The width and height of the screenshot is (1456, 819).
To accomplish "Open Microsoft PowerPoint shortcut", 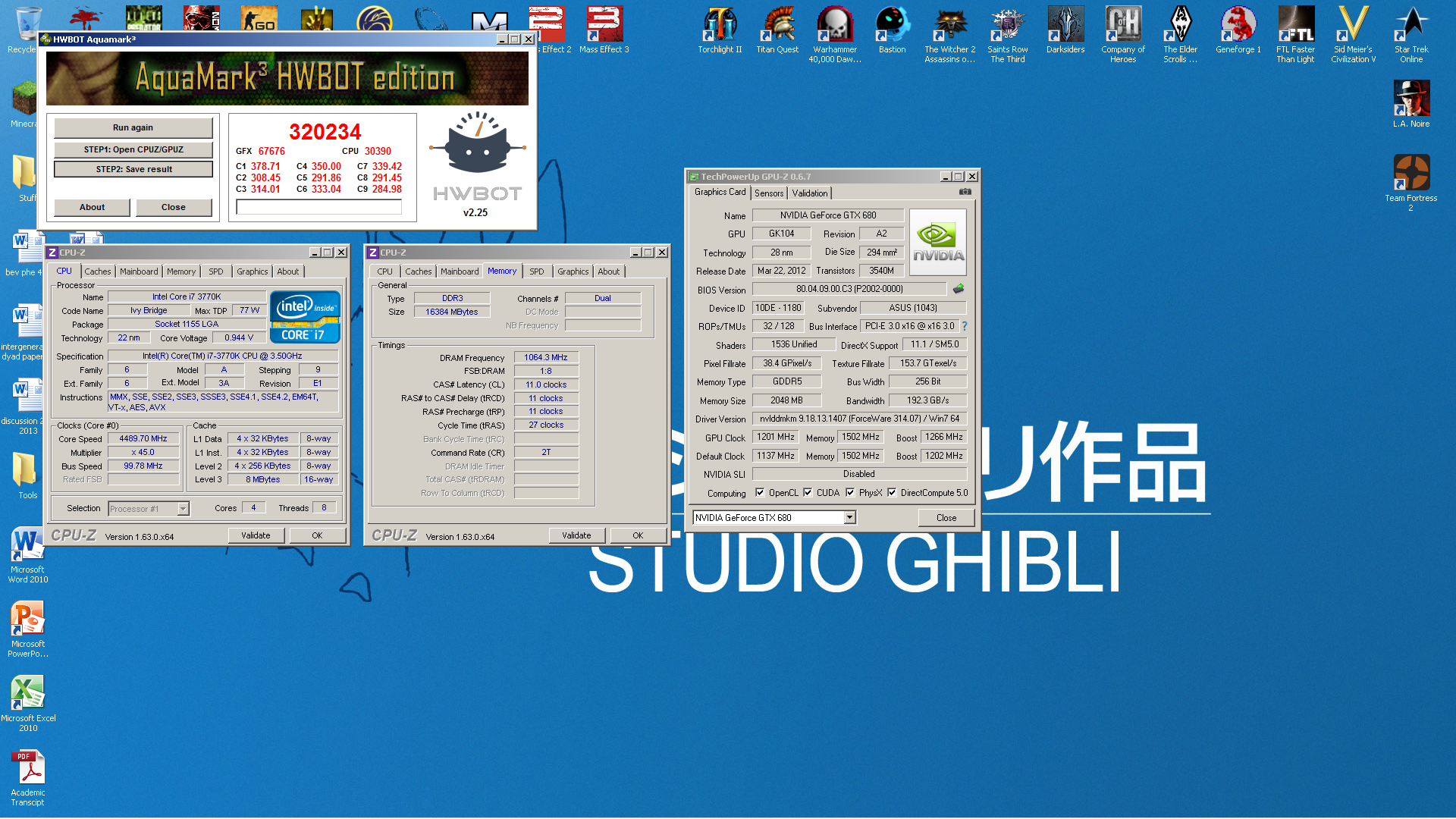I will (28, 629).
